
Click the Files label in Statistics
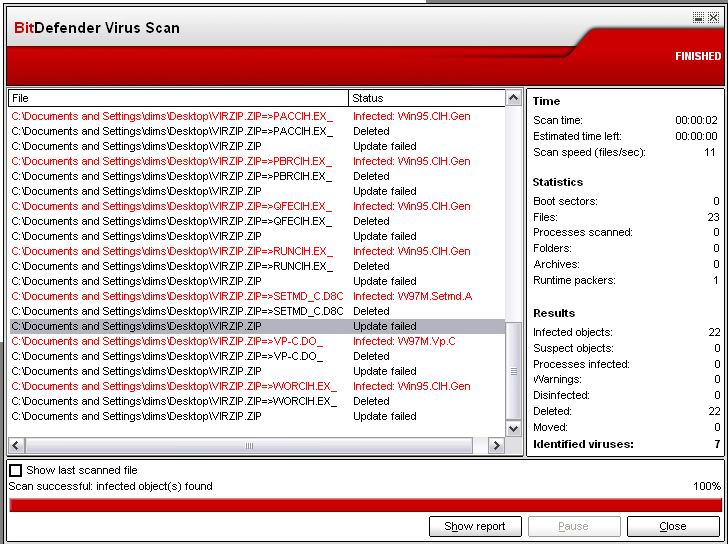pyautogui.click(x=545, y=217)
